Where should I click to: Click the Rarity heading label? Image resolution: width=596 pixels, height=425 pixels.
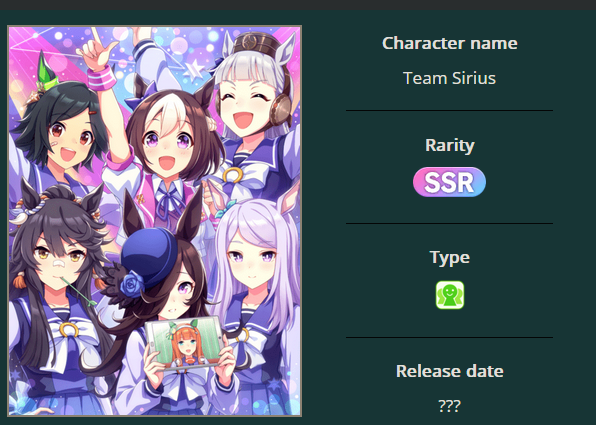pos(450,146)
